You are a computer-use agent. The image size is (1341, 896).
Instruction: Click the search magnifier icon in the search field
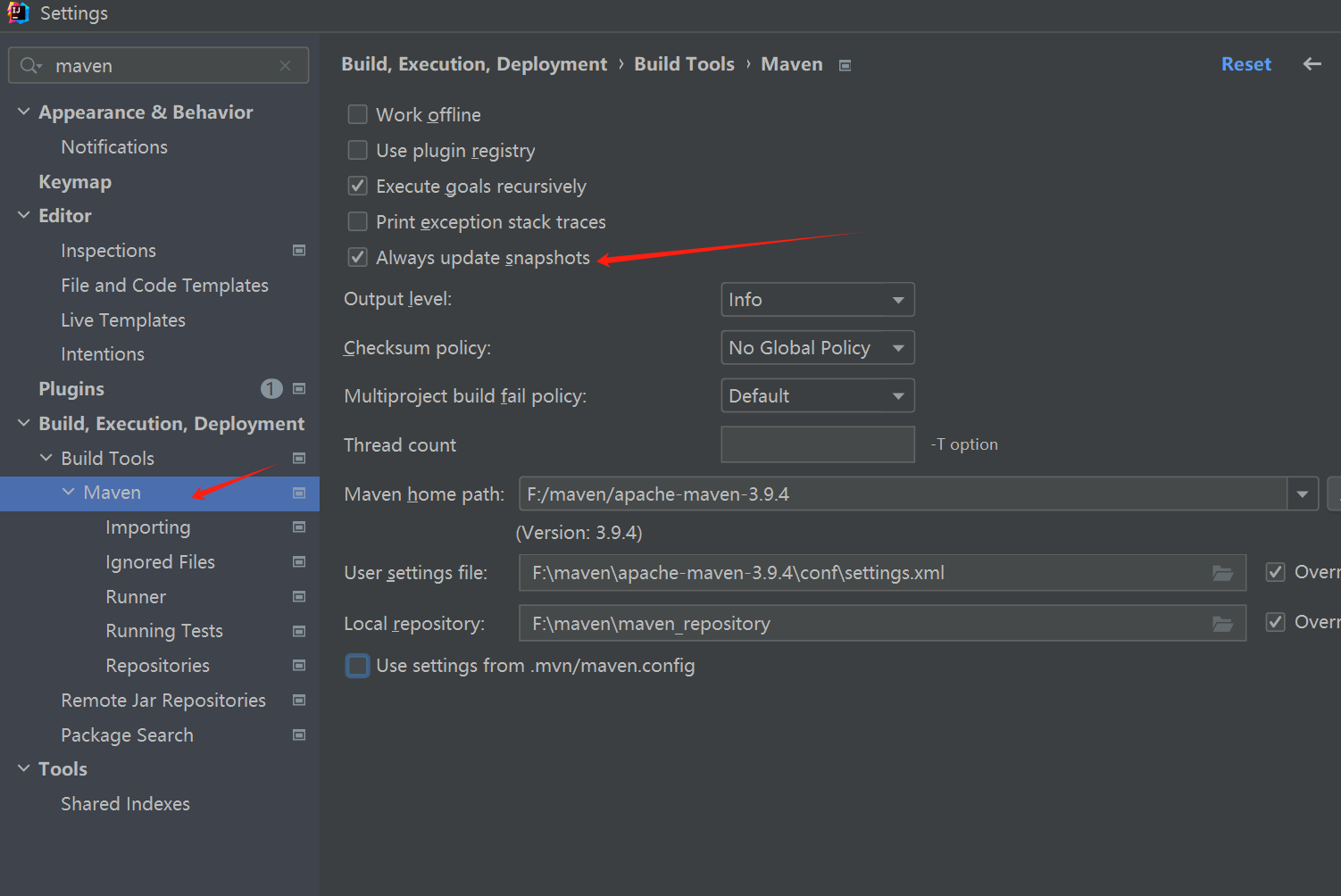30,65
